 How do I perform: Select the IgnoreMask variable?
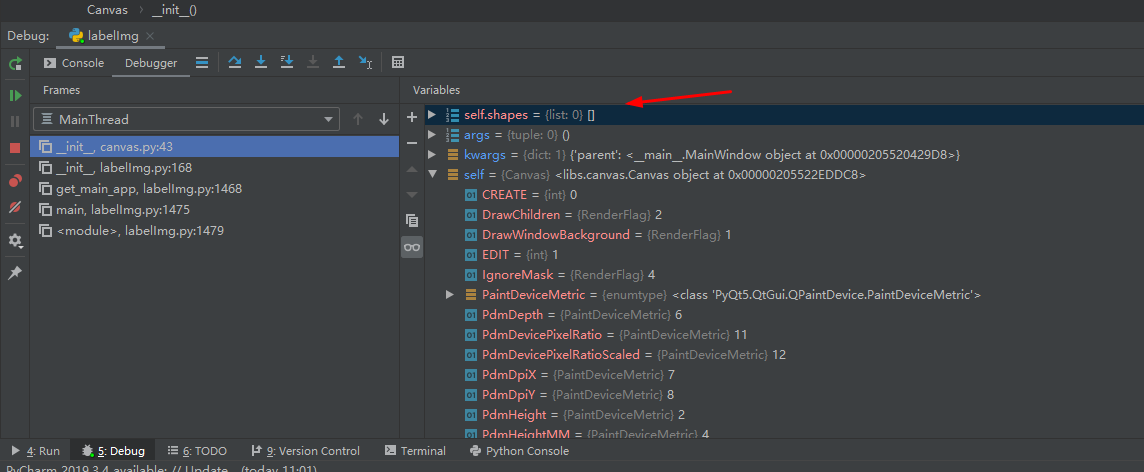click(784, 275)
